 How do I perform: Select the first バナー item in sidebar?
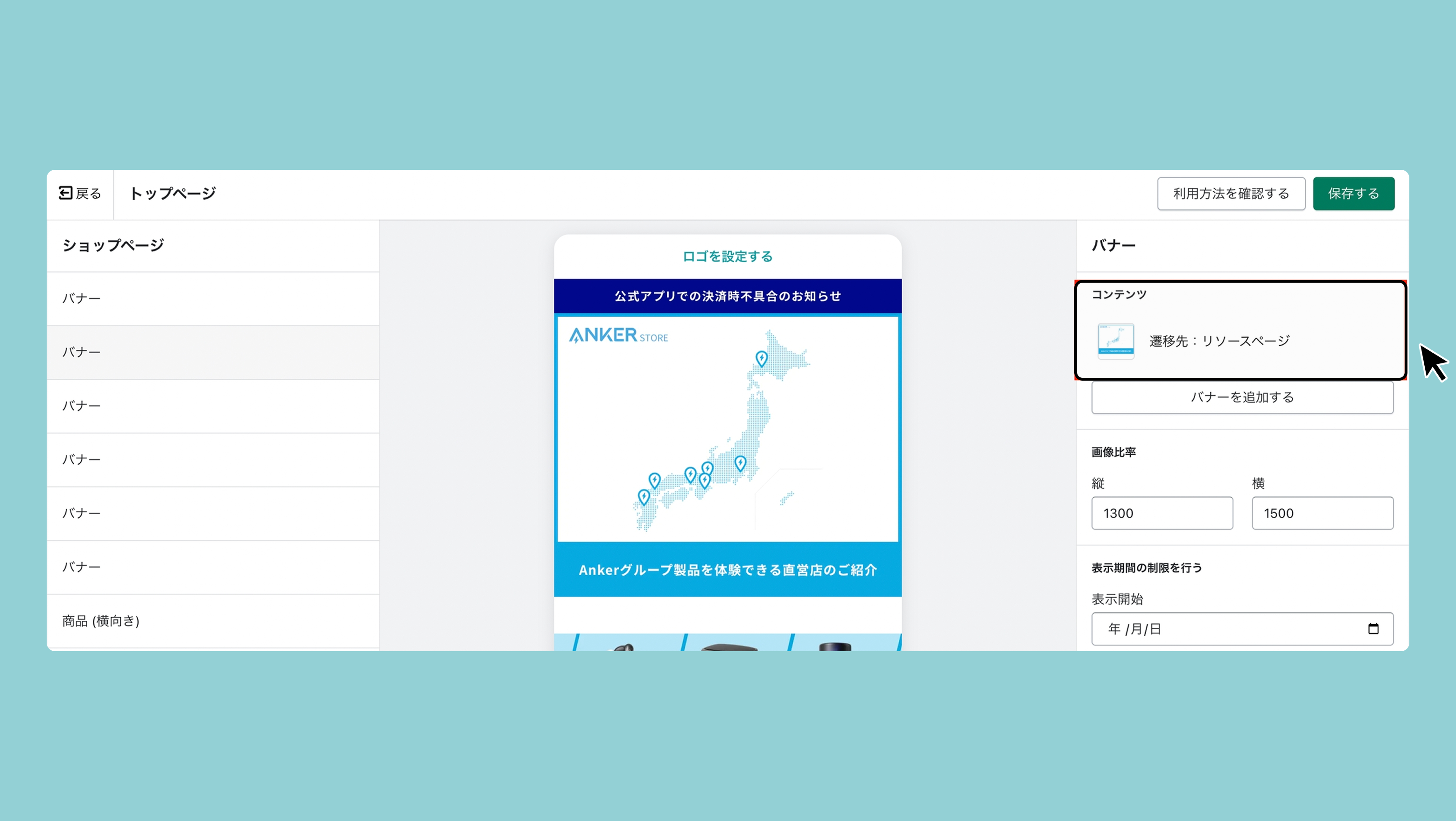coord(213,299)
